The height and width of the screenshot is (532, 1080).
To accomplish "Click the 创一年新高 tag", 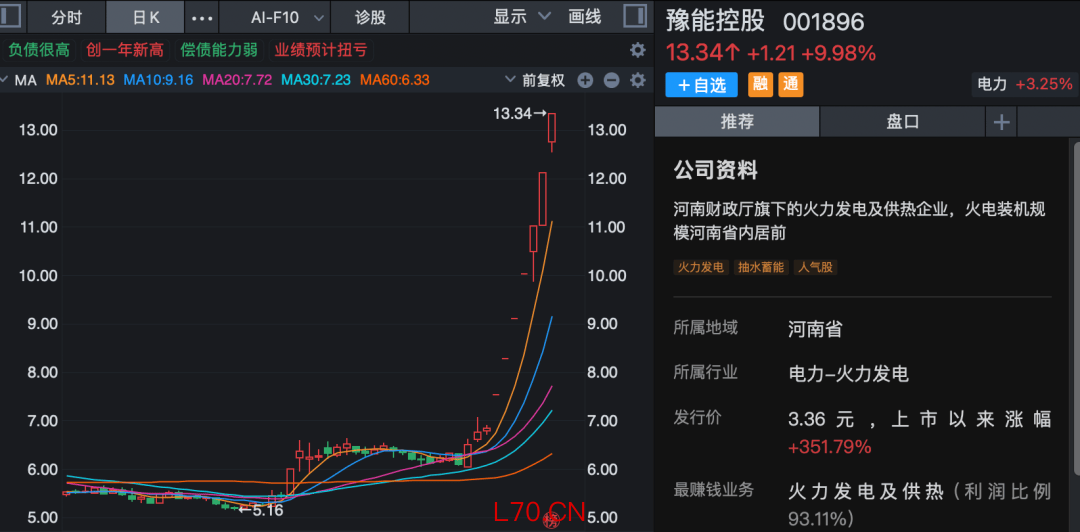I will click(125, 50).
